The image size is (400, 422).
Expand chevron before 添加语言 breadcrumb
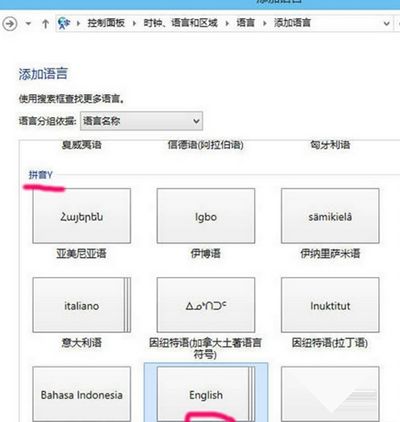(265, 23)
